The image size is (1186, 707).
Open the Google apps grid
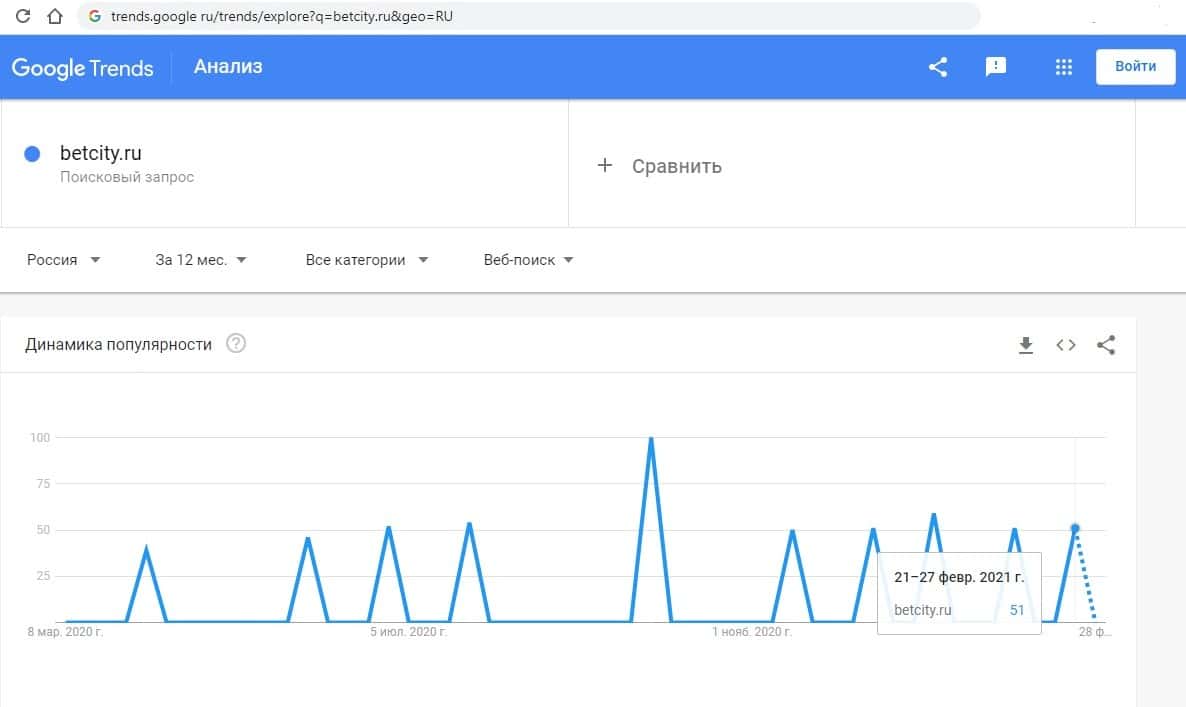(x=1064, y=67)
